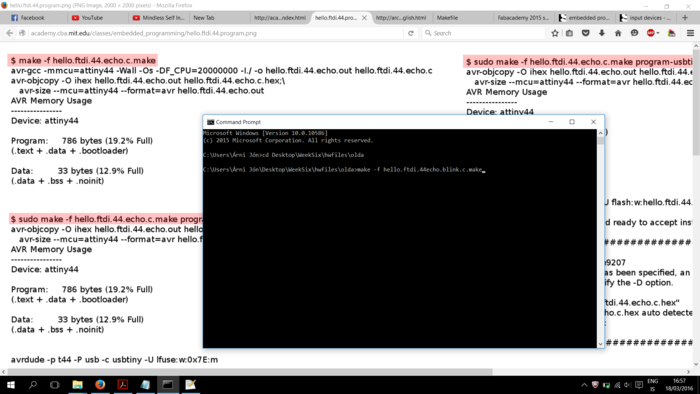The width and height of the screenshot is (700, 394).
Task: Click the colorful extension icon beside ABP
Action: pos(671,33)
